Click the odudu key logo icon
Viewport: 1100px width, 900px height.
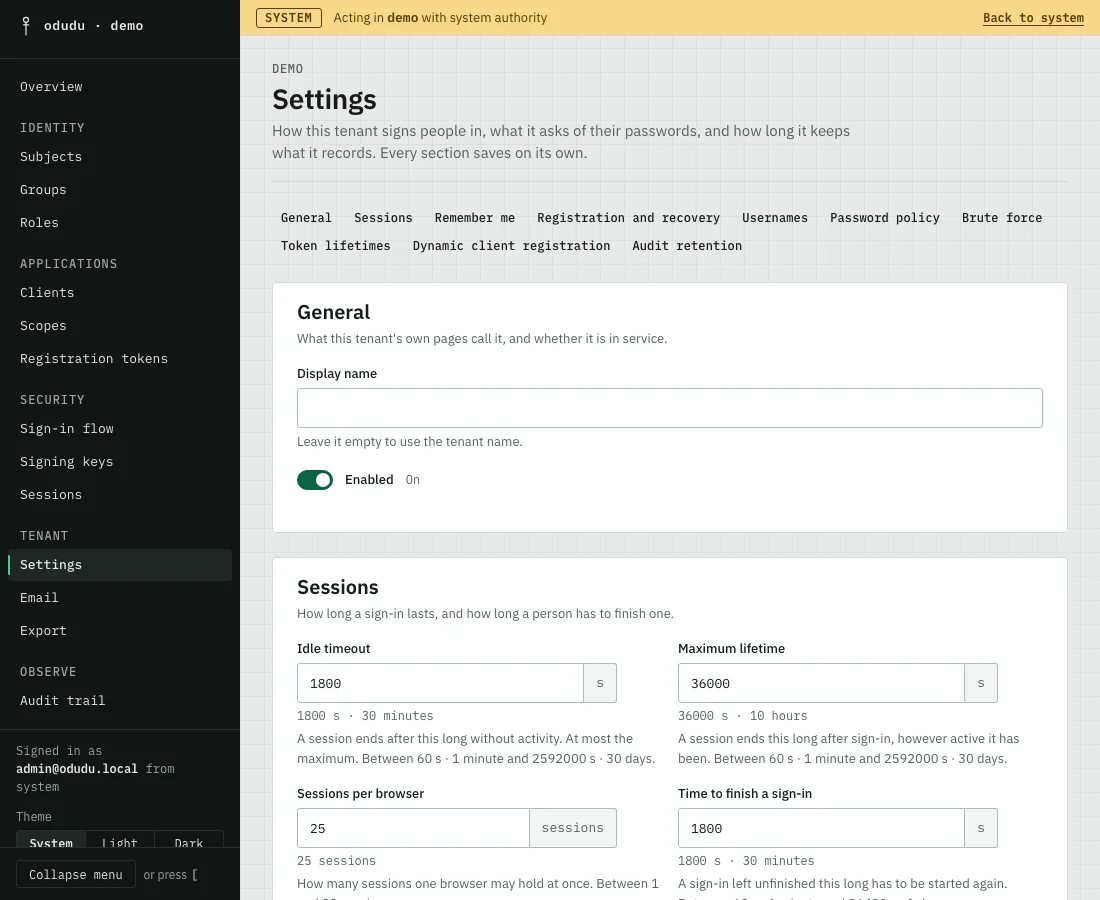pos(26,26)
